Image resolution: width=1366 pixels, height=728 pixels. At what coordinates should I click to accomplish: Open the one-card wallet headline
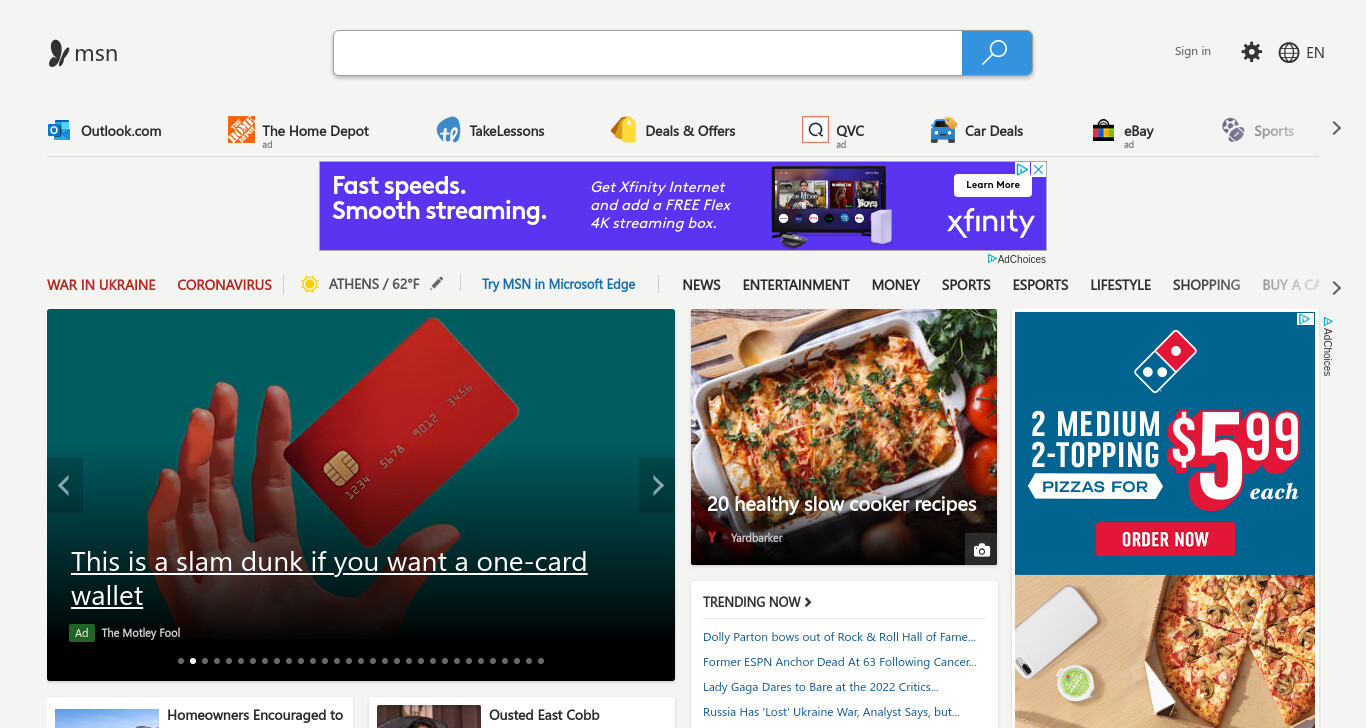click(x=329, y=578)
